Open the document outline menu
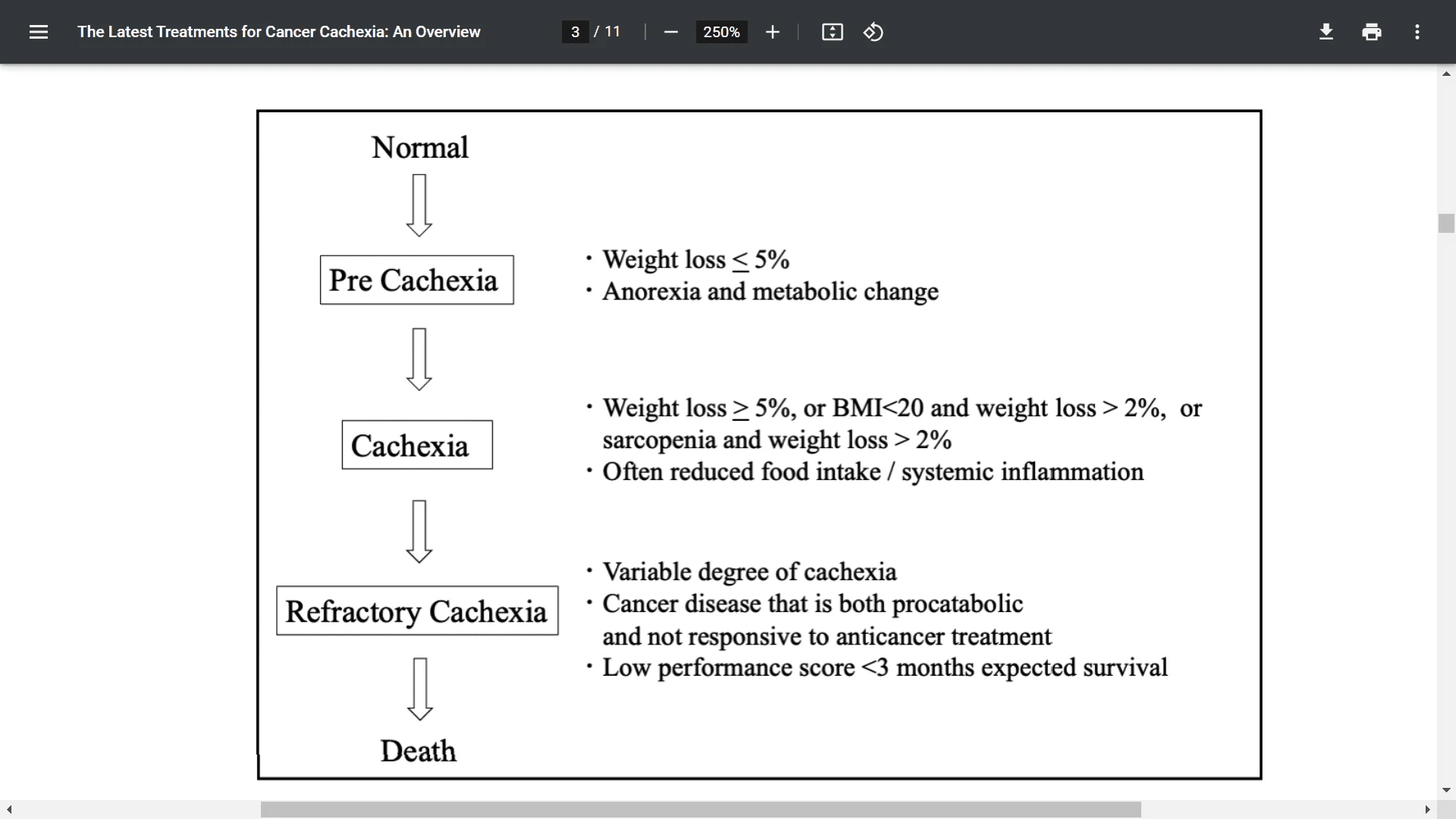This screenshot has height=819, width=1456. [38, 32]
